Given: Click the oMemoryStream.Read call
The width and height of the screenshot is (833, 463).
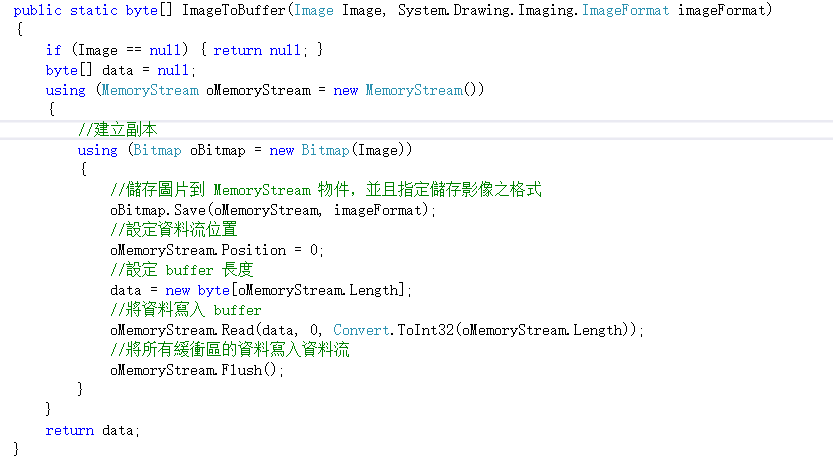Looking at the screenshot, I should coord(377,330).
